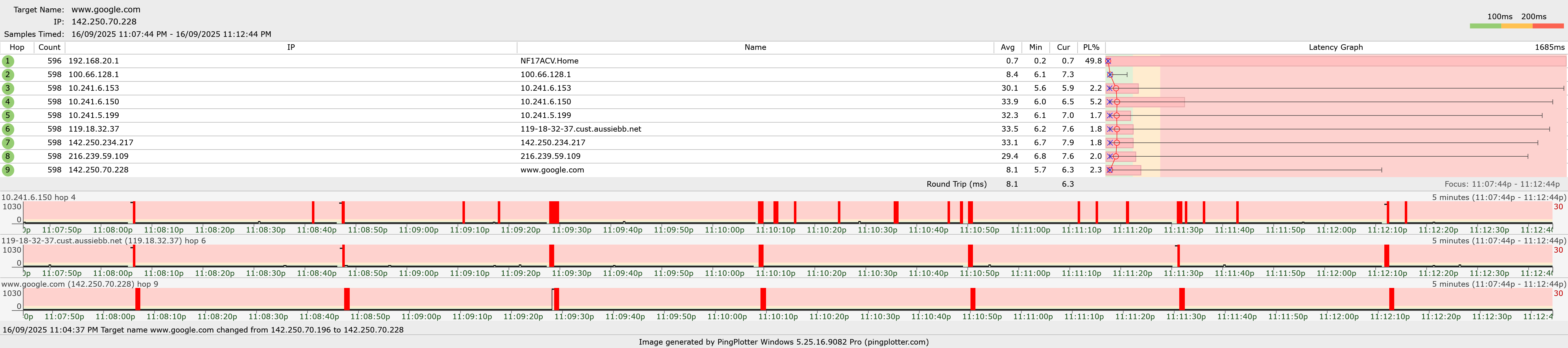Screen dimensions: 1568x348
Task: Click the Hop column header
Action: [17, 47]
